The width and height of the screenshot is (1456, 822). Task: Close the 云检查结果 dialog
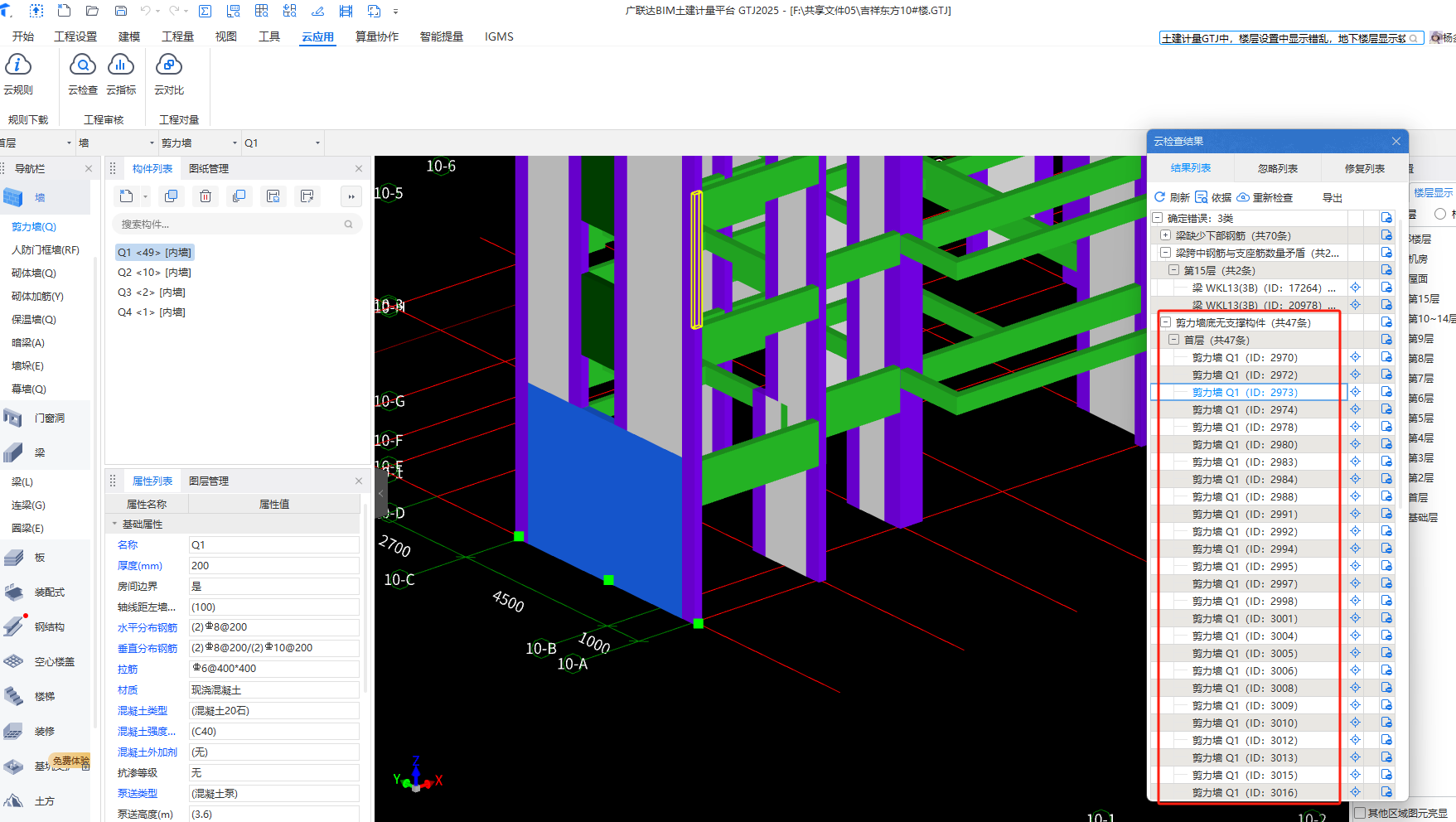pos(1396,141)
